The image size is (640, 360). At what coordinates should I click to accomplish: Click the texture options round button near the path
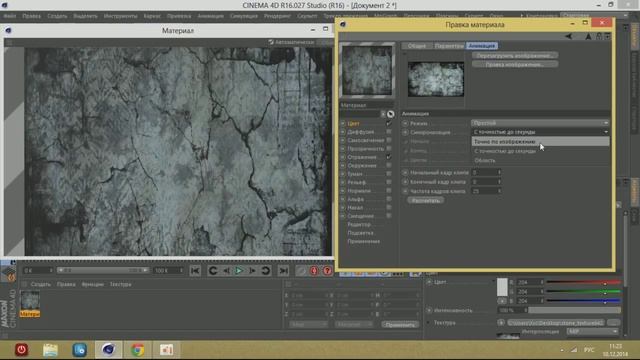pyautogui.click(x=501, y=322)
